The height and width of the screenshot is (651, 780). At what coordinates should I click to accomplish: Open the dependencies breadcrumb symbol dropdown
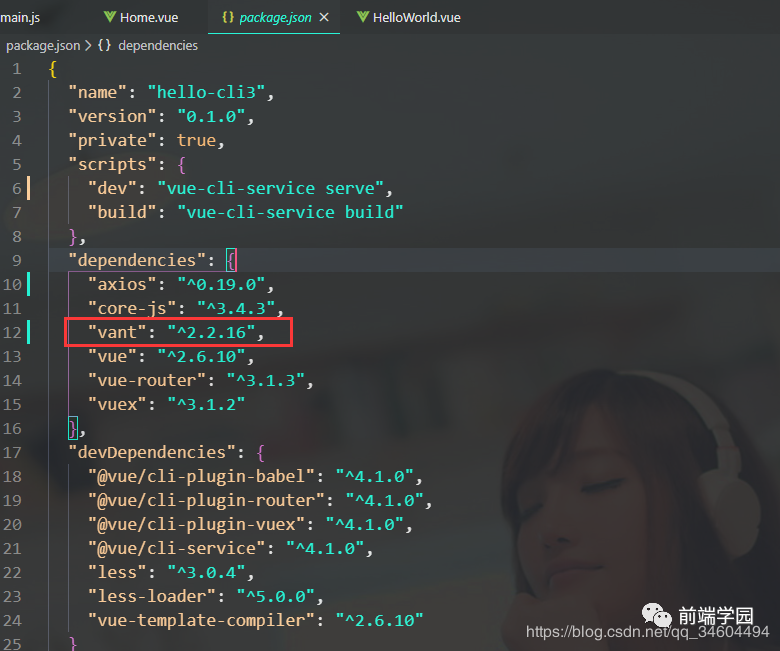tap(157, 45)
